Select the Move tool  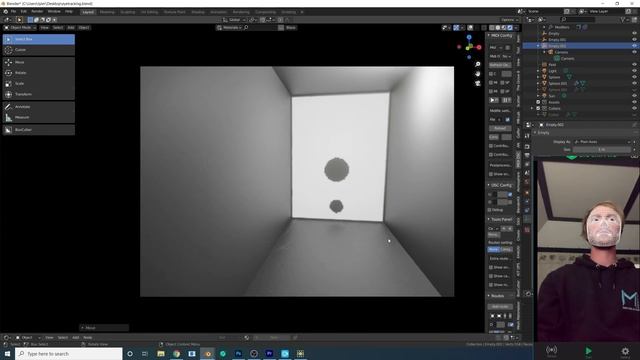(38, 62)
